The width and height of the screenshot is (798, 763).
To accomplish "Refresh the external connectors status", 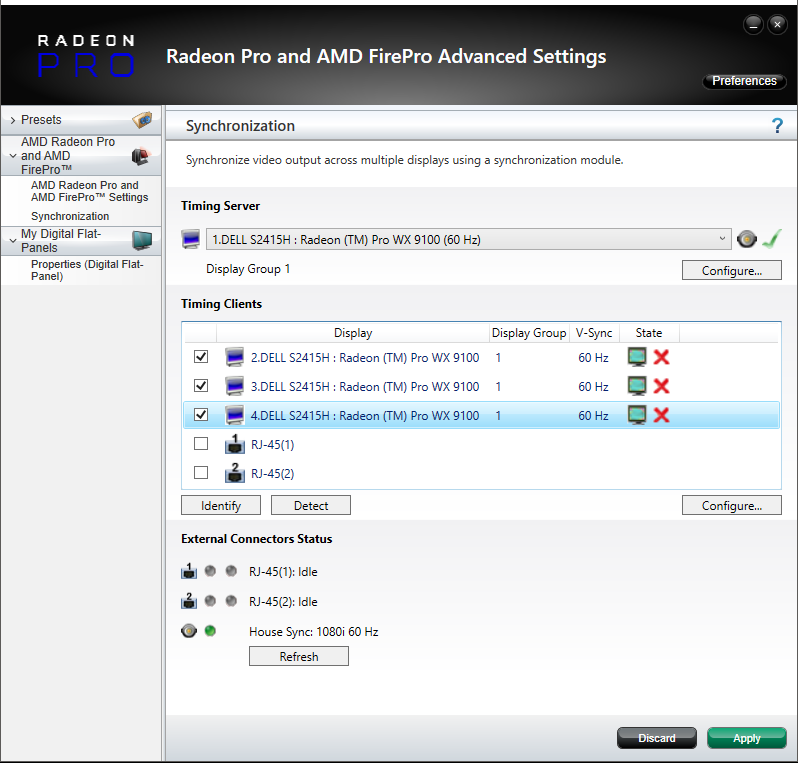I will [299, 657].
